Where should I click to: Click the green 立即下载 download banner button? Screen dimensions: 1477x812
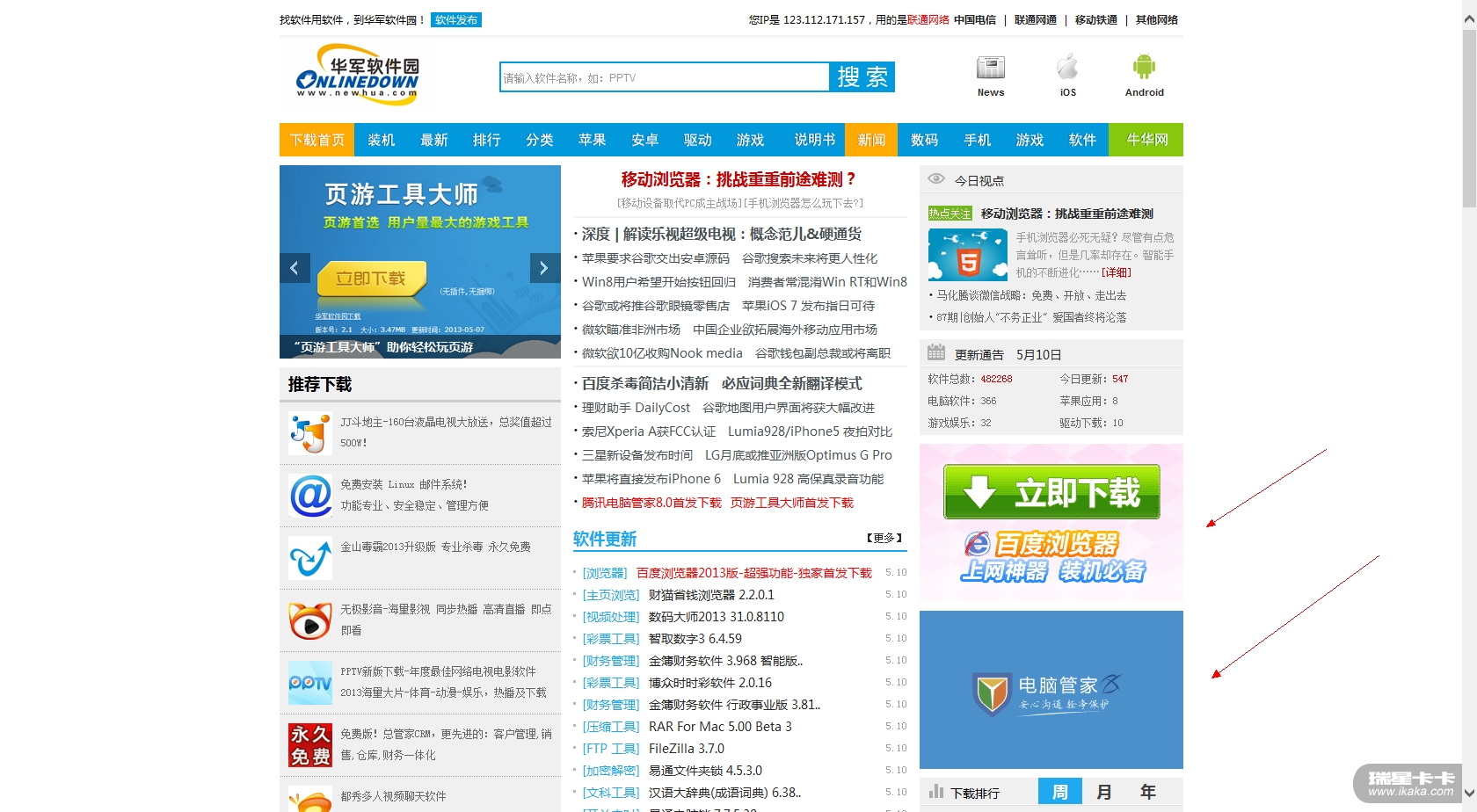[1051, 492]
